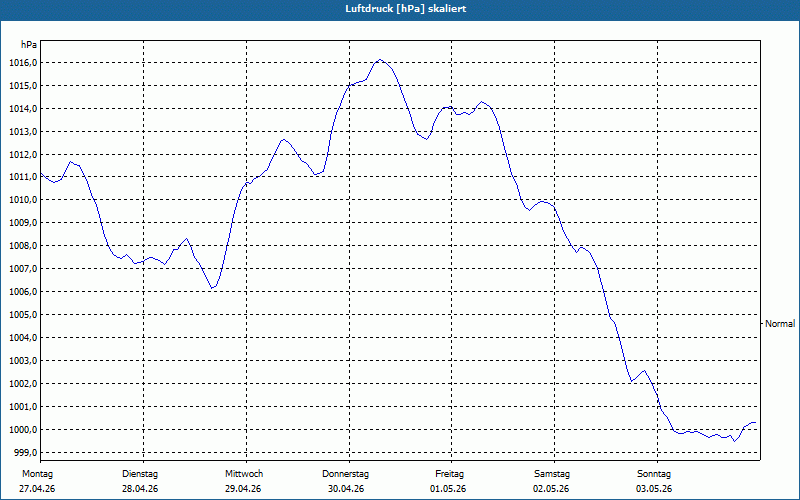
Task: Click the date 01.05.26
Action: point(448,489)
